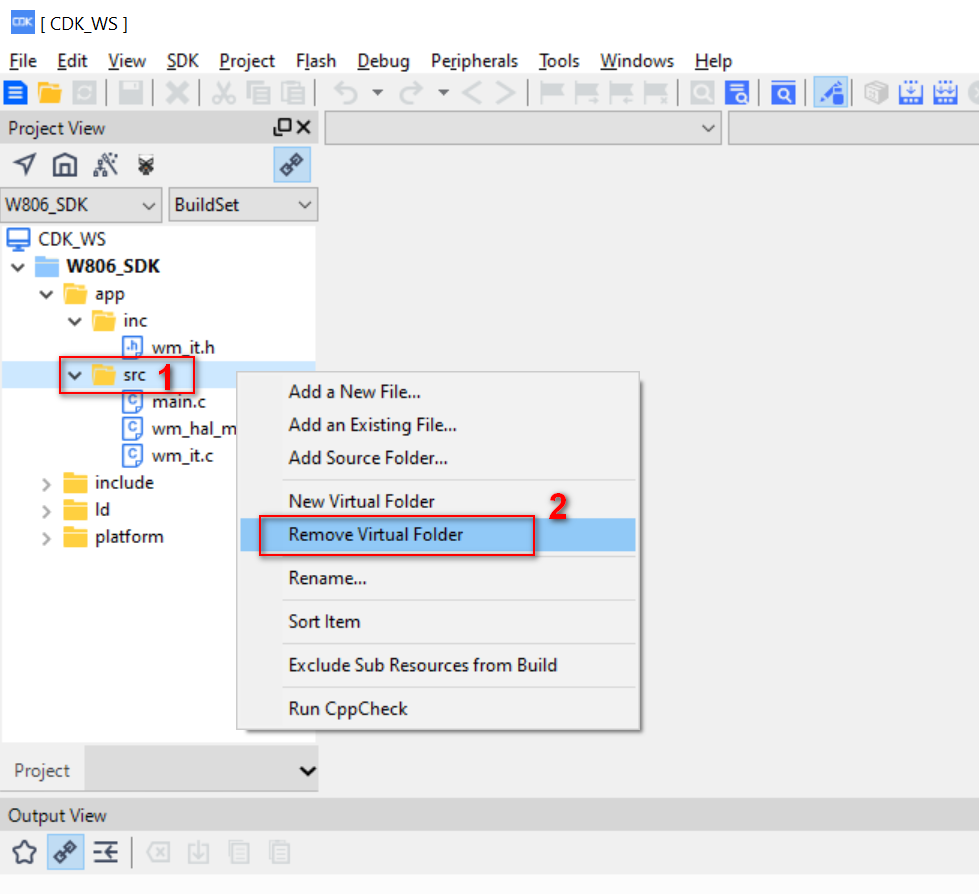Click the Next Bookmark flag icon

coord(586,93)
